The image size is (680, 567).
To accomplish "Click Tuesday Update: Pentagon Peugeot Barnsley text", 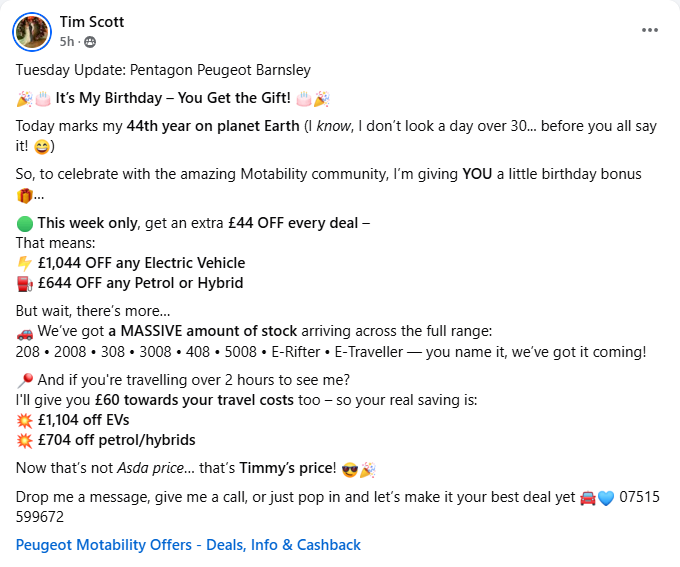I will click(163, 70).
